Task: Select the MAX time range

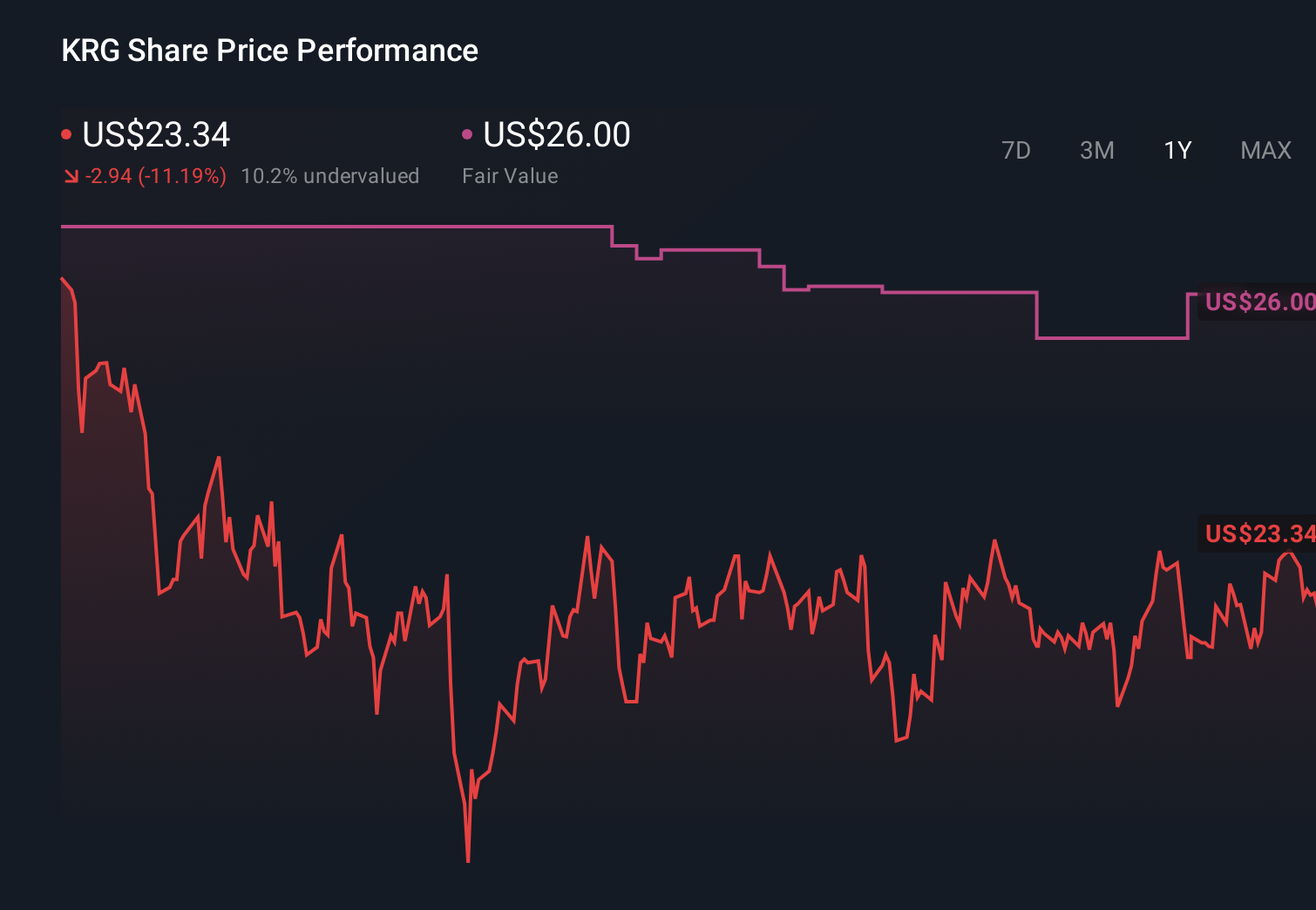Action: click(1265, 150)
